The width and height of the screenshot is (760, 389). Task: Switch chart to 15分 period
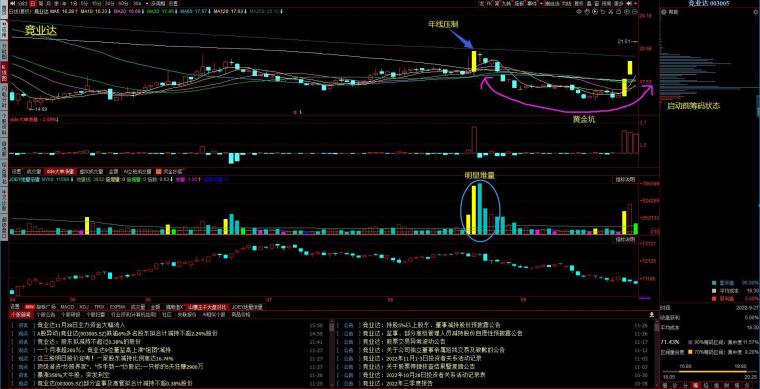point(96,3)
